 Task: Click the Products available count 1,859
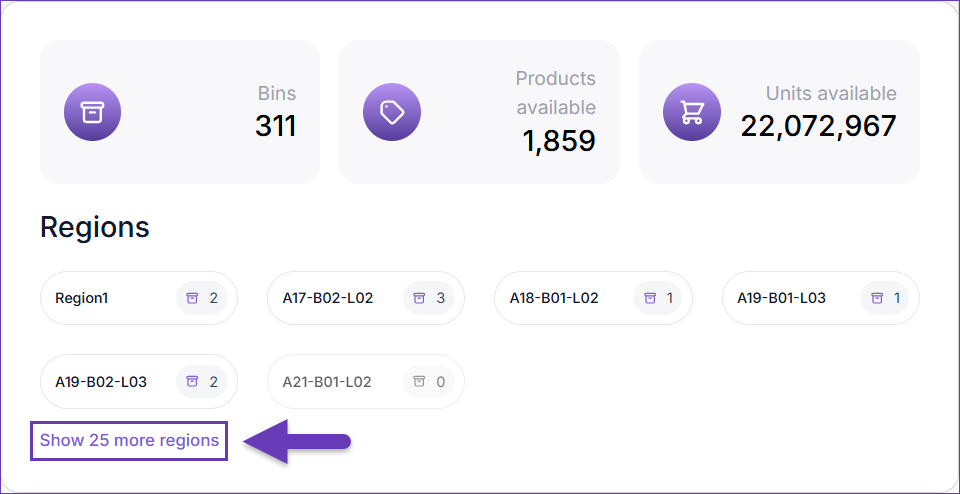[558, 141]
